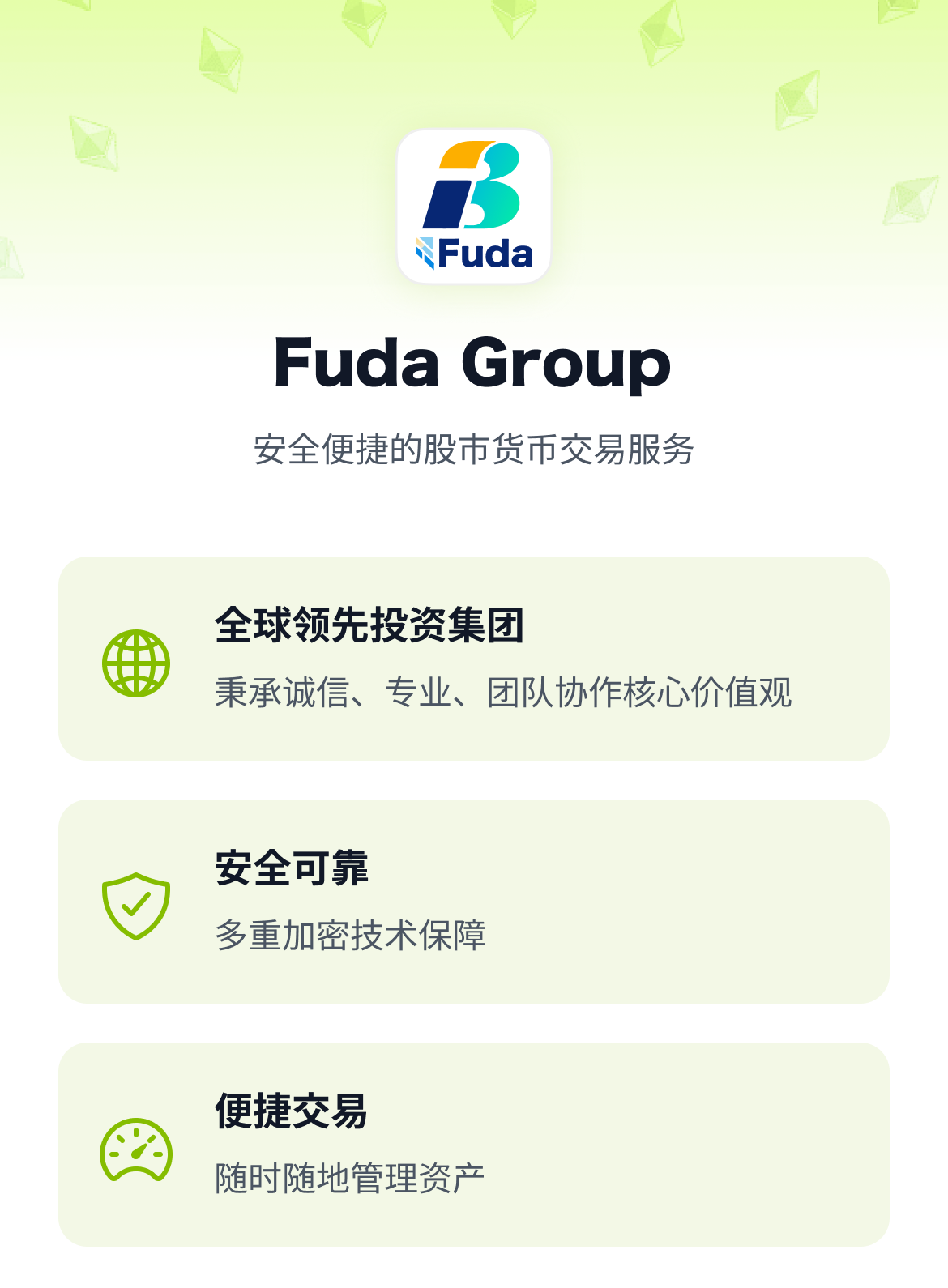Click the Fuda Group heading
The width and height of the screenshot is (948, 1288).
[473, 363]
